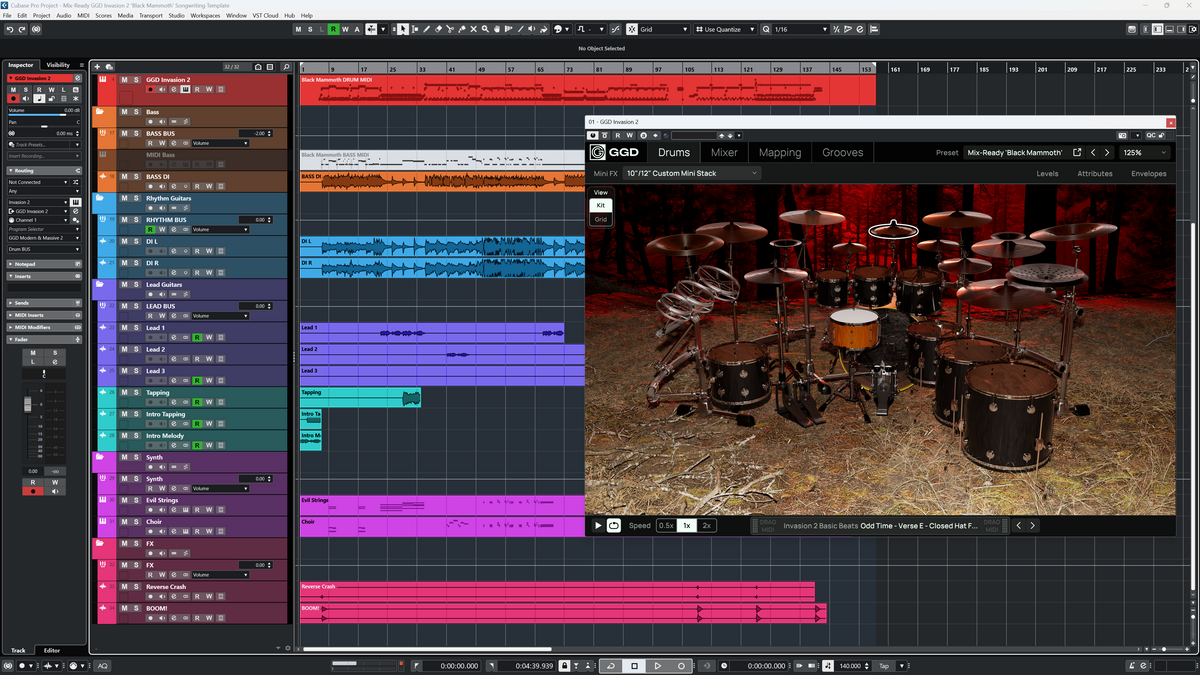Activate cycle loop in transport bar
This screenshot has width=1200, height=675.
(x=610, y=665)
